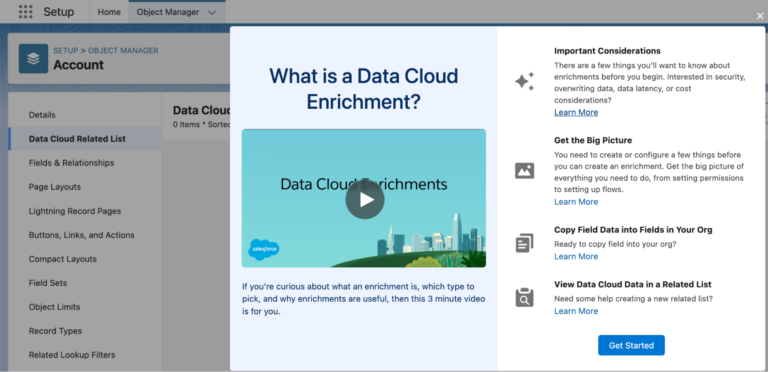Open Learn More under Copy Field Data
Viewport: 768px width, 372px height.
pyautogui.click(x=576, y=256)
